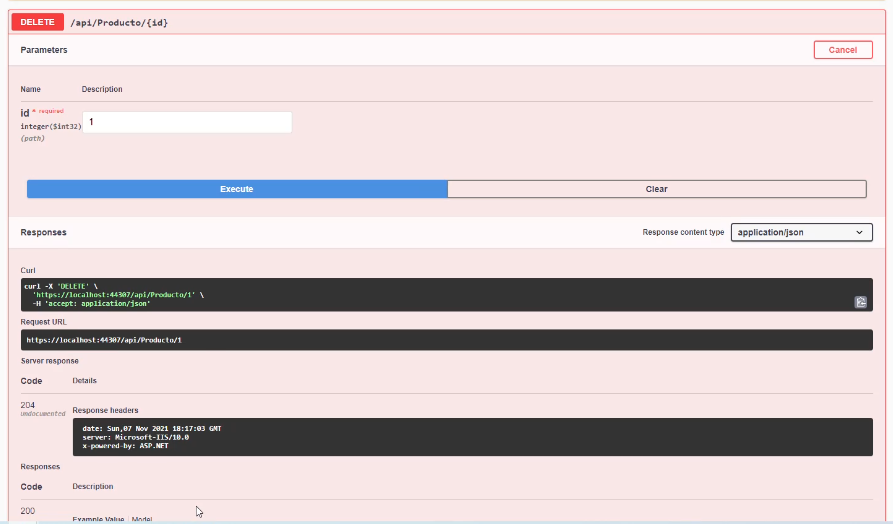Click the Curl label
This screenshot has height=524, width=893.
coord(28,271)
